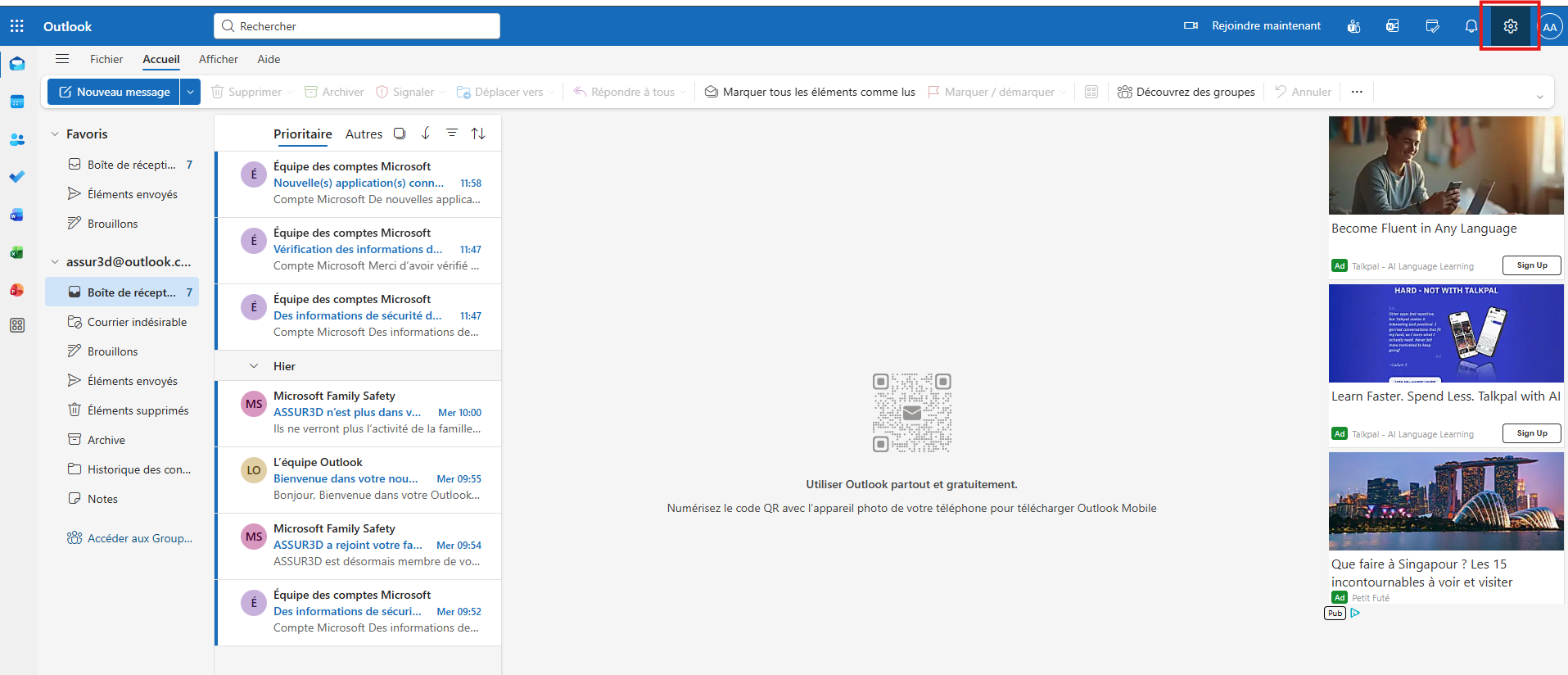Open My Day notes icon in header
Viewport: 1568px width, 675px height.
click(x=1432, y=26)
